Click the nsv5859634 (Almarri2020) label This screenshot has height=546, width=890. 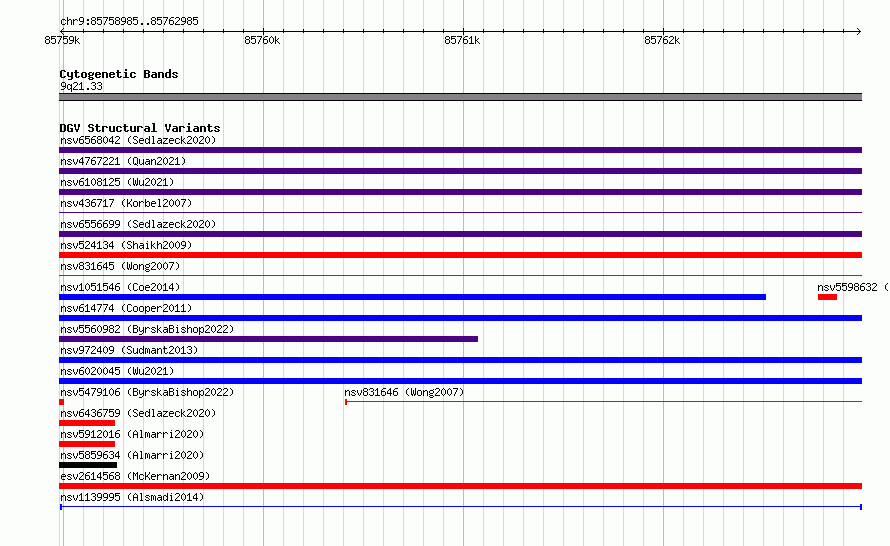coord(132,455)
